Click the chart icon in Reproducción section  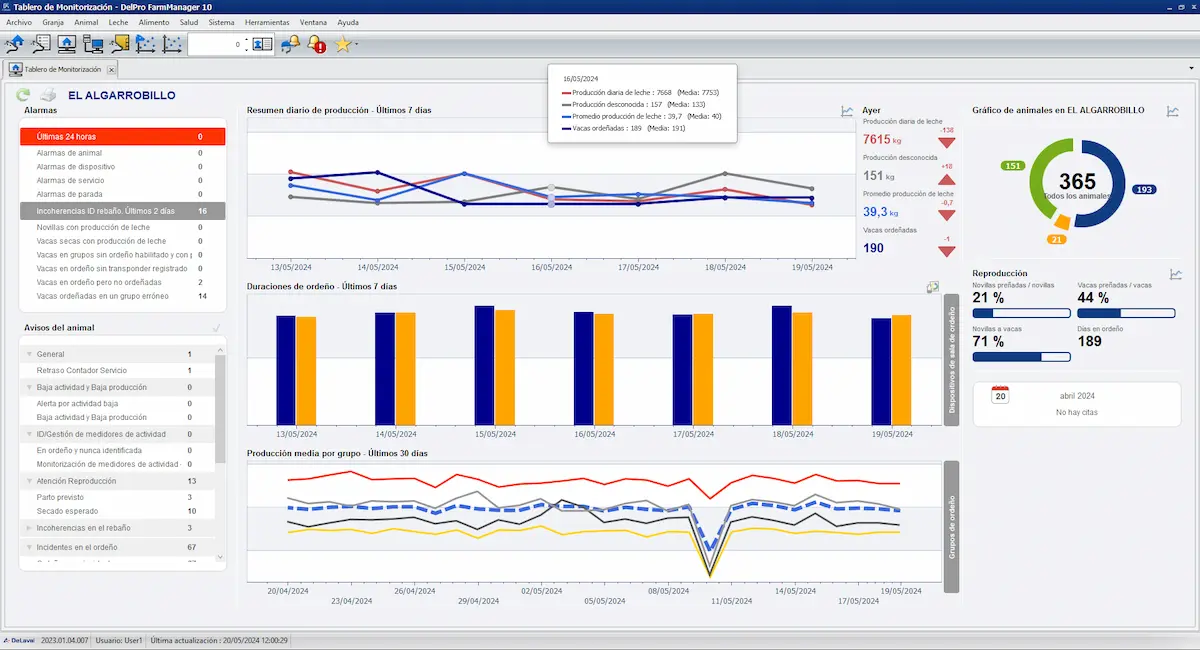coord(1176,274)
